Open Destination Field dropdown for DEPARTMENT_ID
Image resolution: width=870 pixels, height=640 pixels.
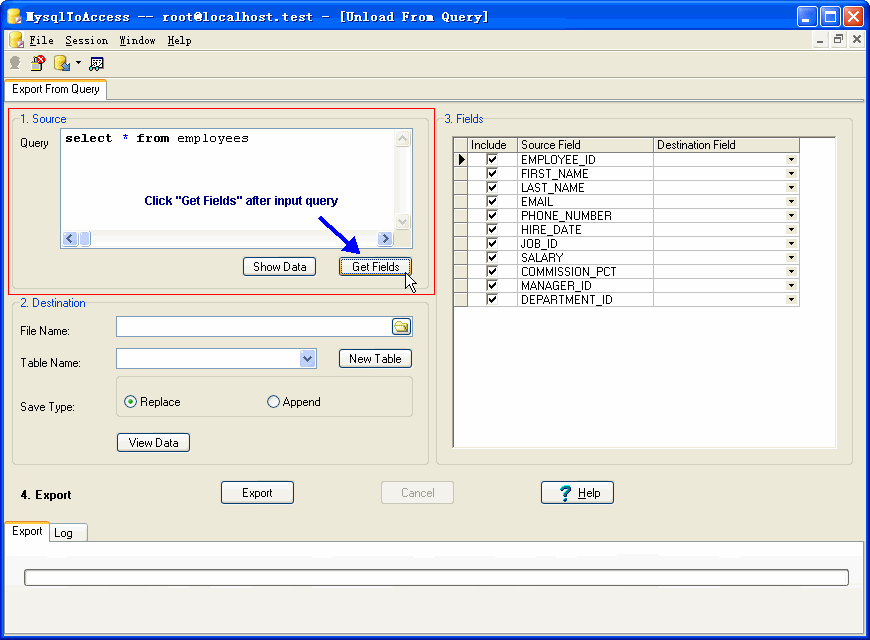[791, 299]
